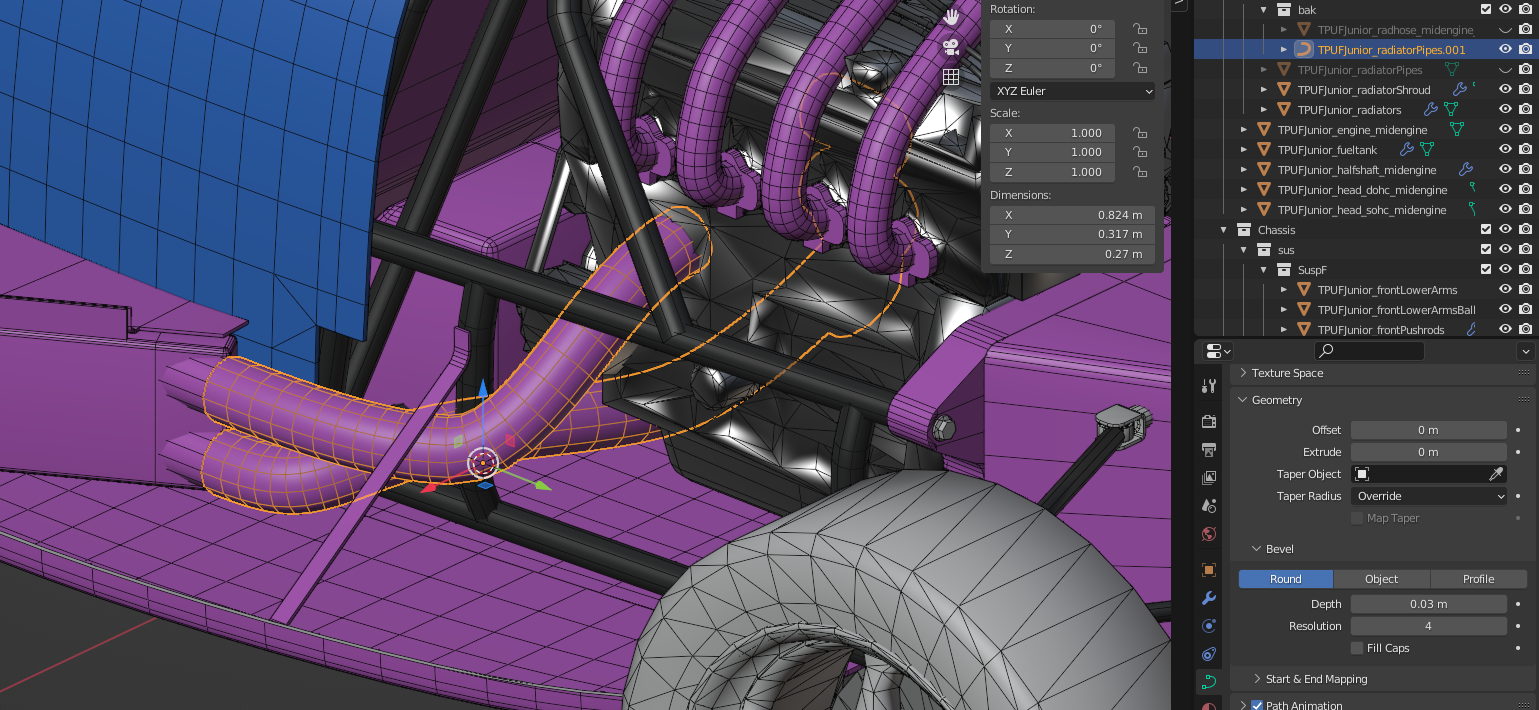Click modifier wrench icon on TPUFJunior_fueltank row
The image size is (1539, 710).
1407,150
